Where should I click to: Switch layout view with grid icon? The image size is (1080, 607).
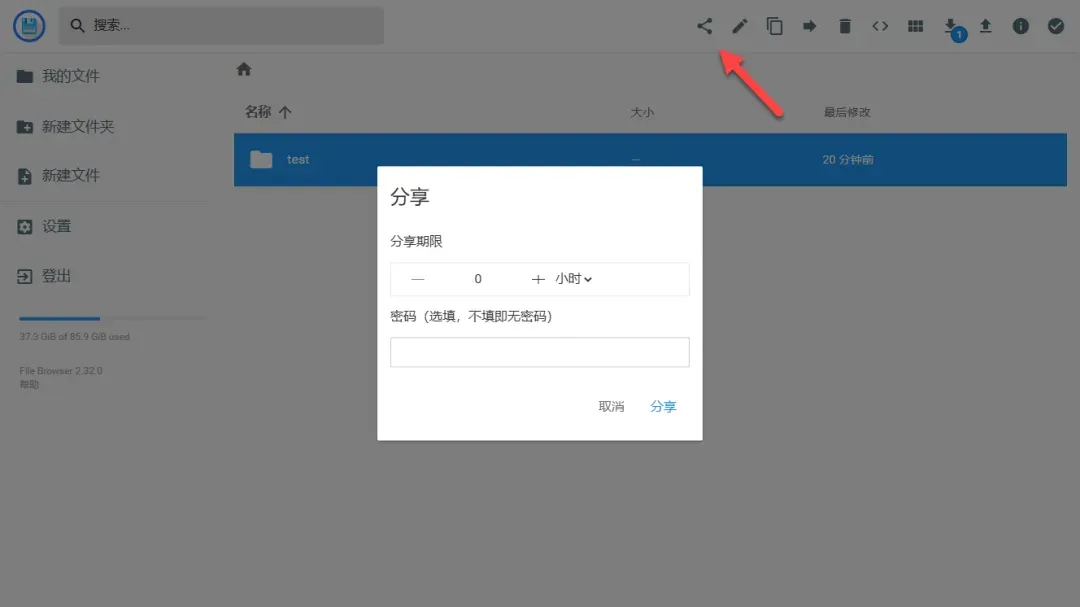click(x=914, y=26)
